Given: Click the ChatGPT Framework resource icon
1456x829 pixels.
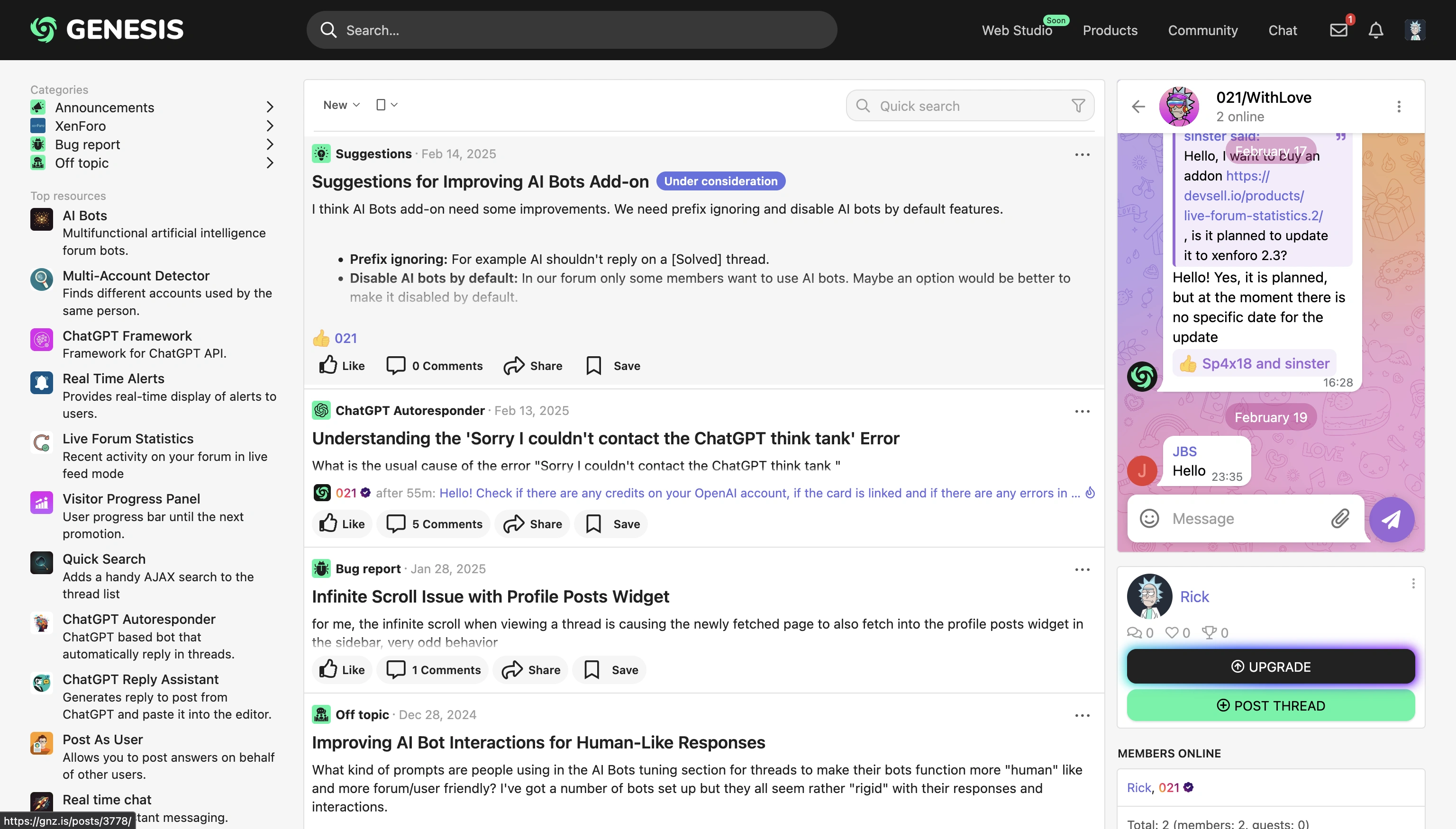Looking at the screenshot, I should click(42, 340).
